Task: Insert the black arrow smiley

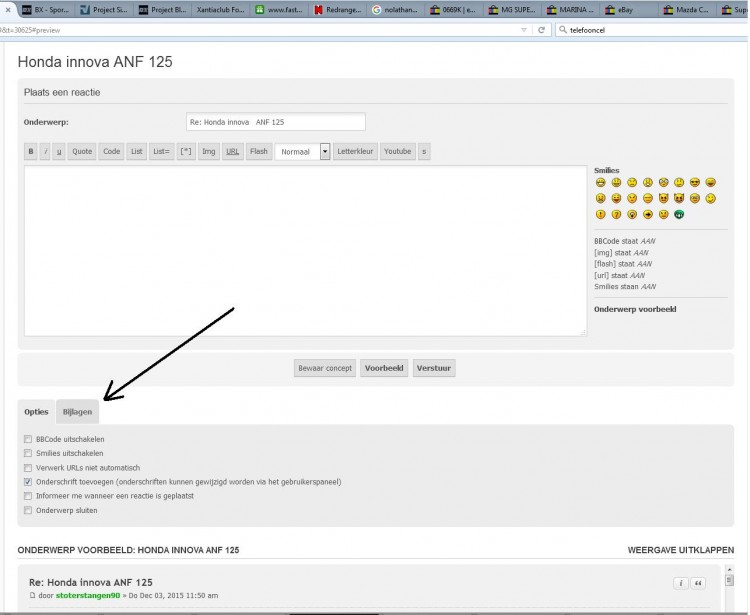Action: 648,214
